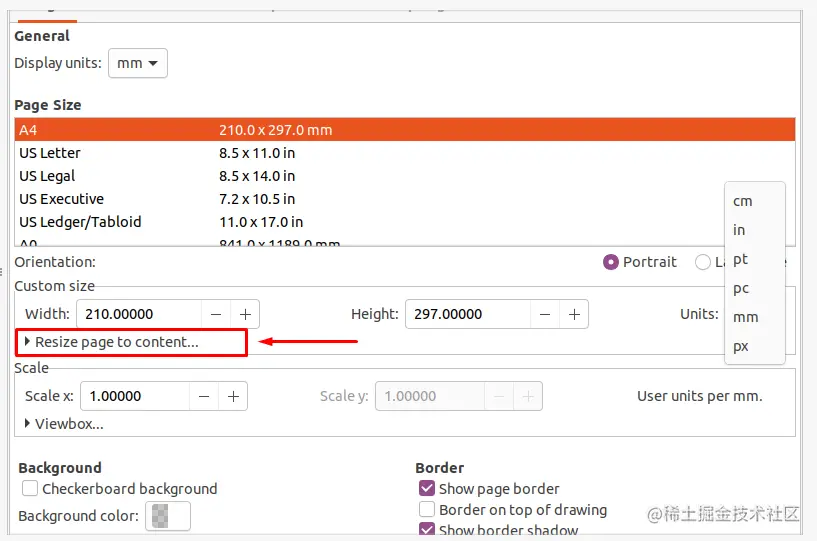Decrease the Width value
This screenshot has width=817, height=541.
[x=216, y=314]
